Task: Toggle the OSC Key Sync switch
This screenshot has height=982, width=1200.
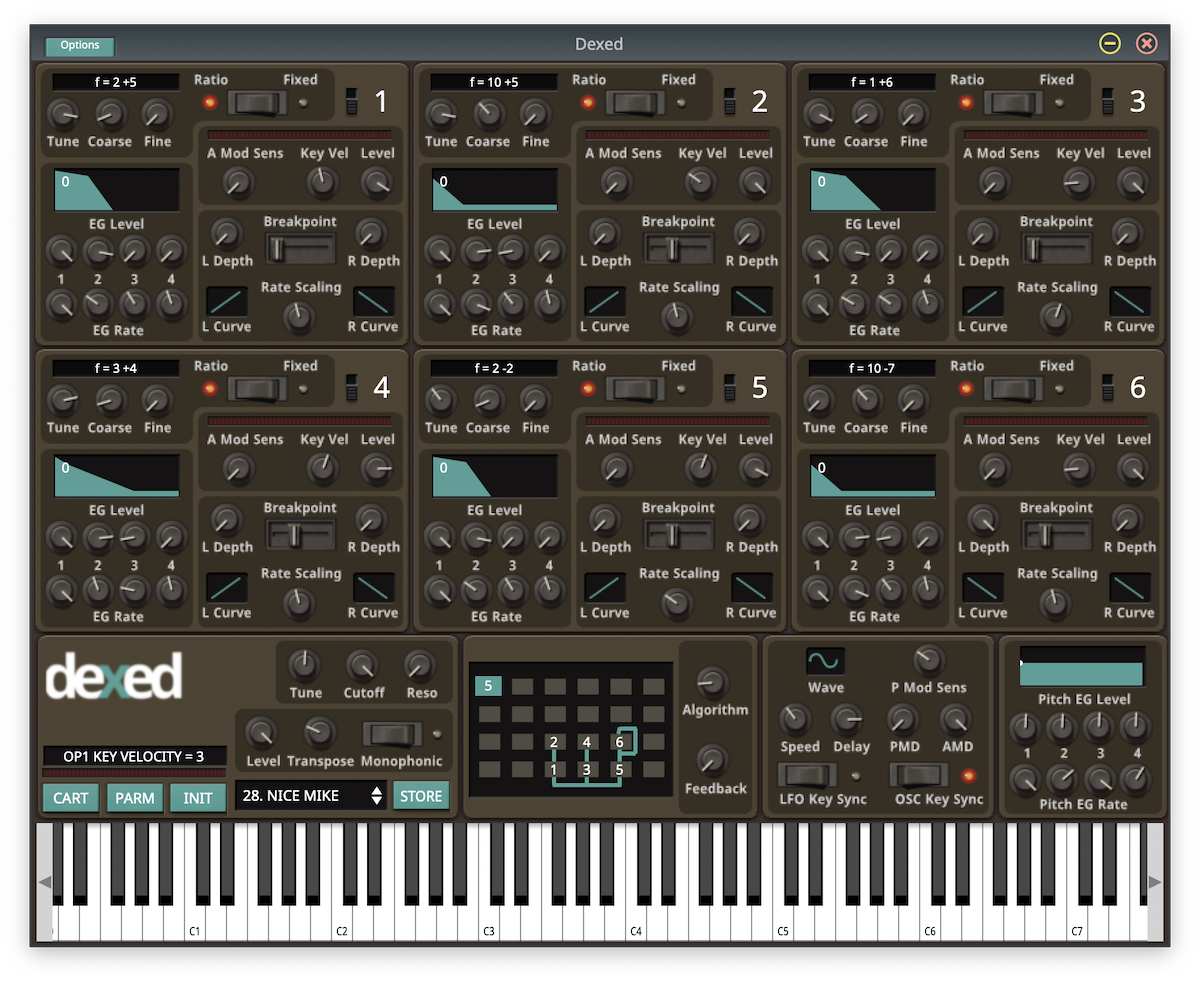Action: tap(918, 775)
